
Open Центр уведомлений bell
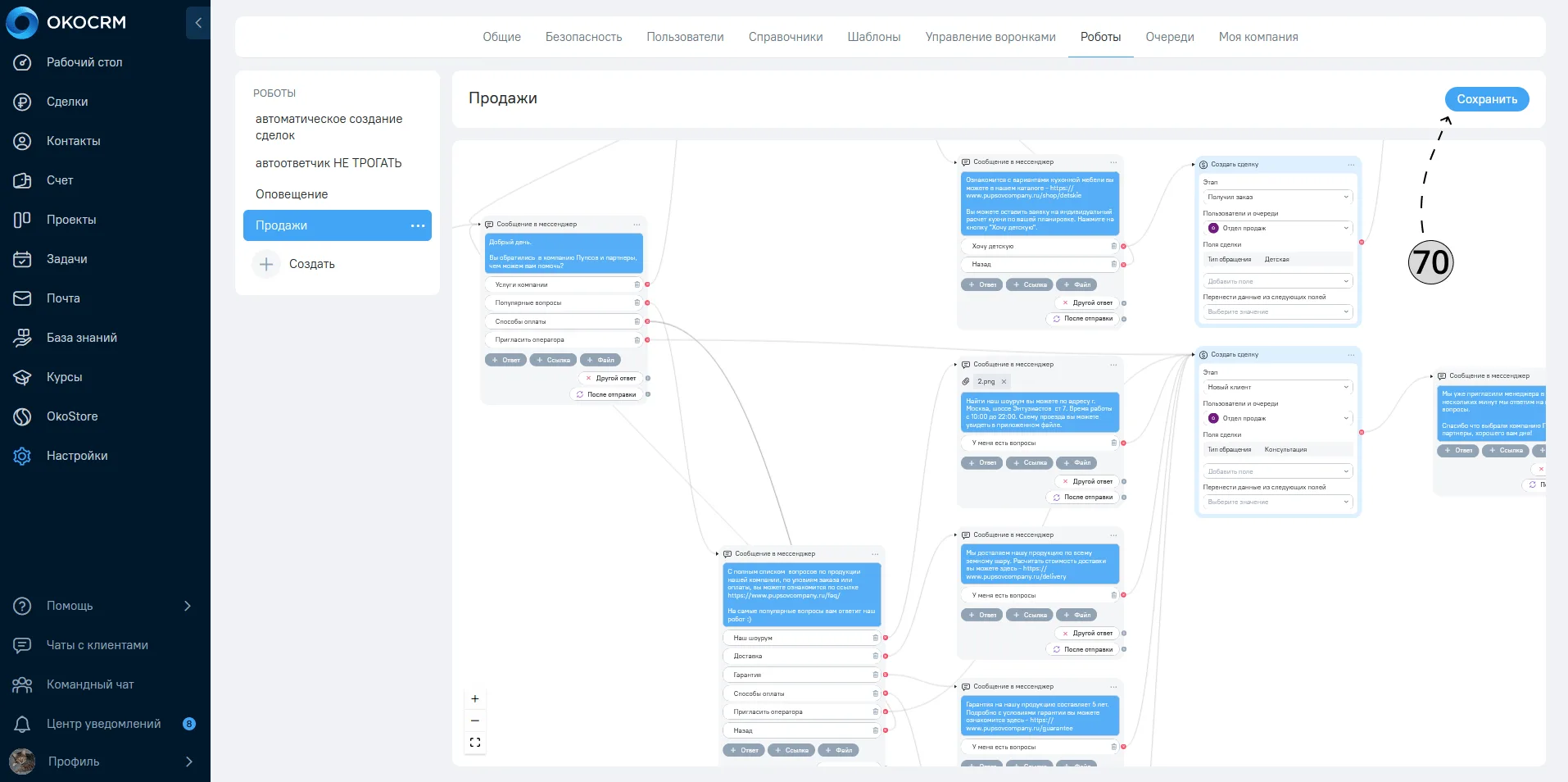point(22,724)
